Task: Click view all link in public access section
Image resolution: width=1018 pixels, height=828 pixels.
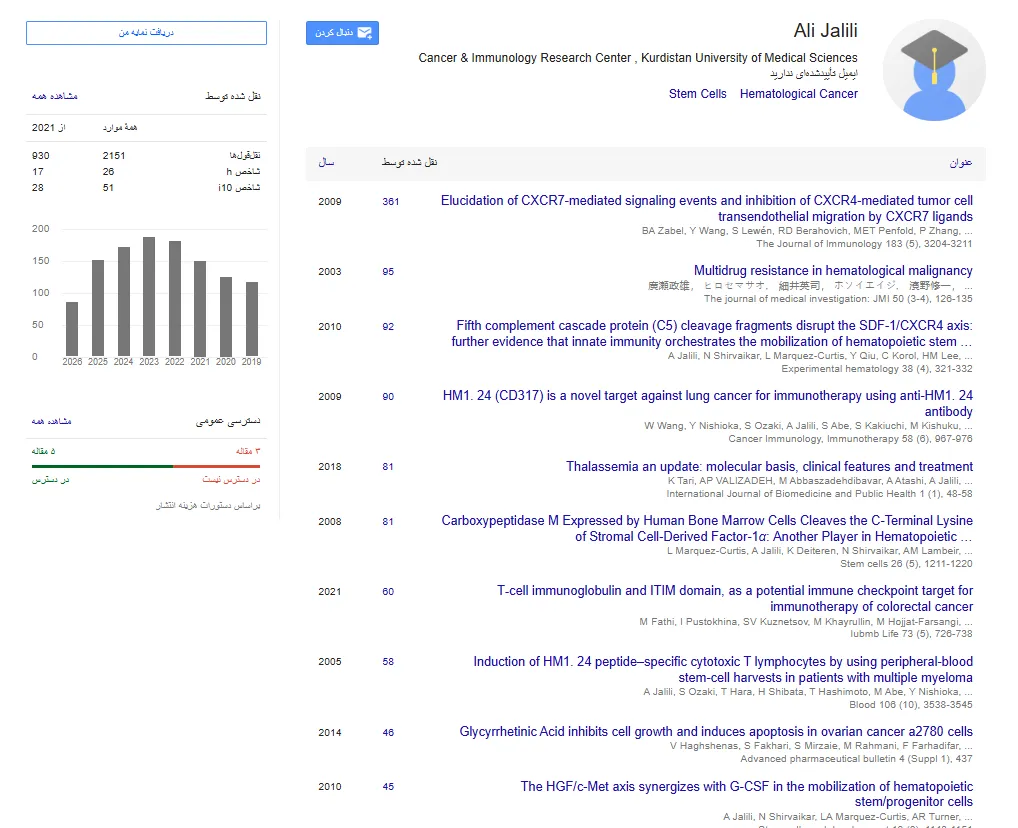Action: coord(51,421)
